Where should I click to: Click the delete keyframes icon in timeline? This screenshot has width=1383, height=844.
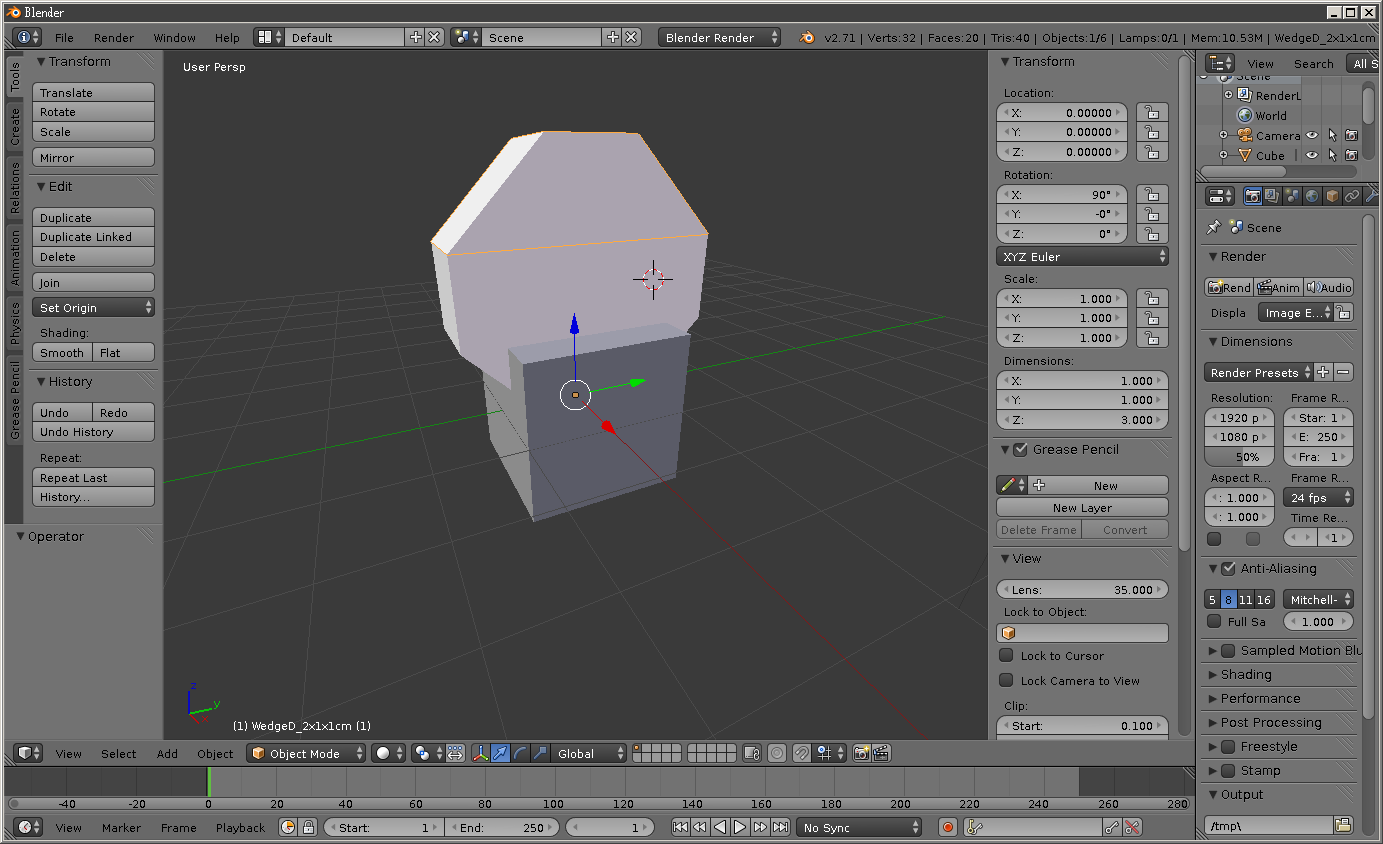pos(1132,827)
